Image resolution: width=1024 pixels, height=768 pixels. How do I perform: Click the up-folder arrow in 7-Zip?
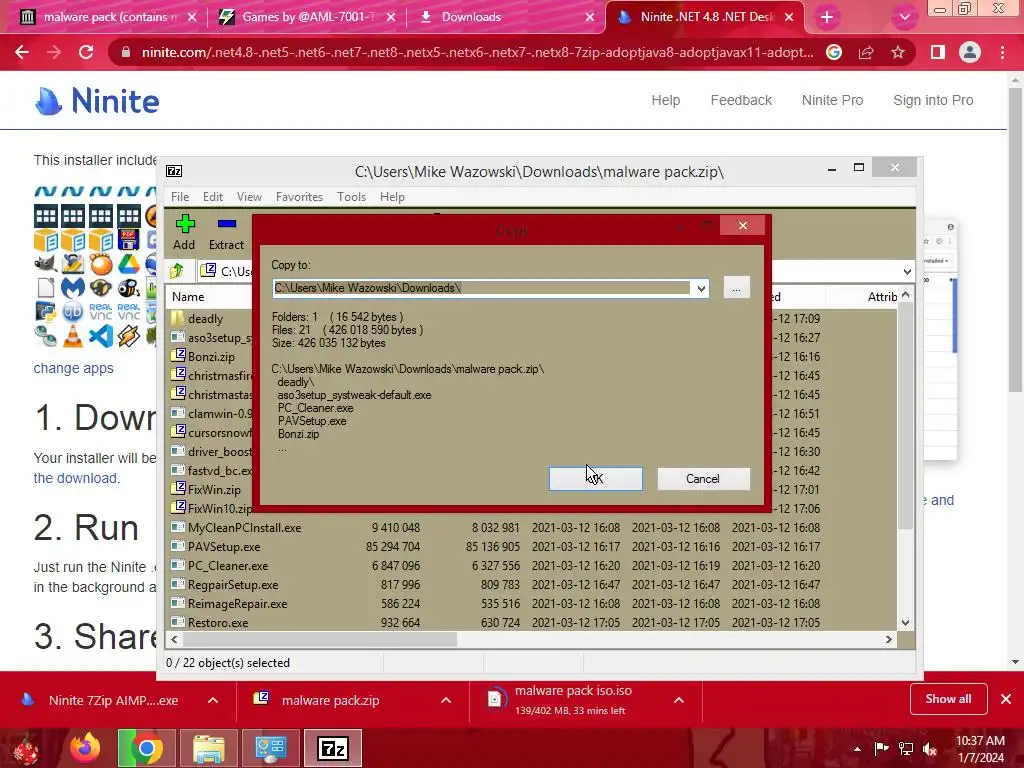point(177,270)
